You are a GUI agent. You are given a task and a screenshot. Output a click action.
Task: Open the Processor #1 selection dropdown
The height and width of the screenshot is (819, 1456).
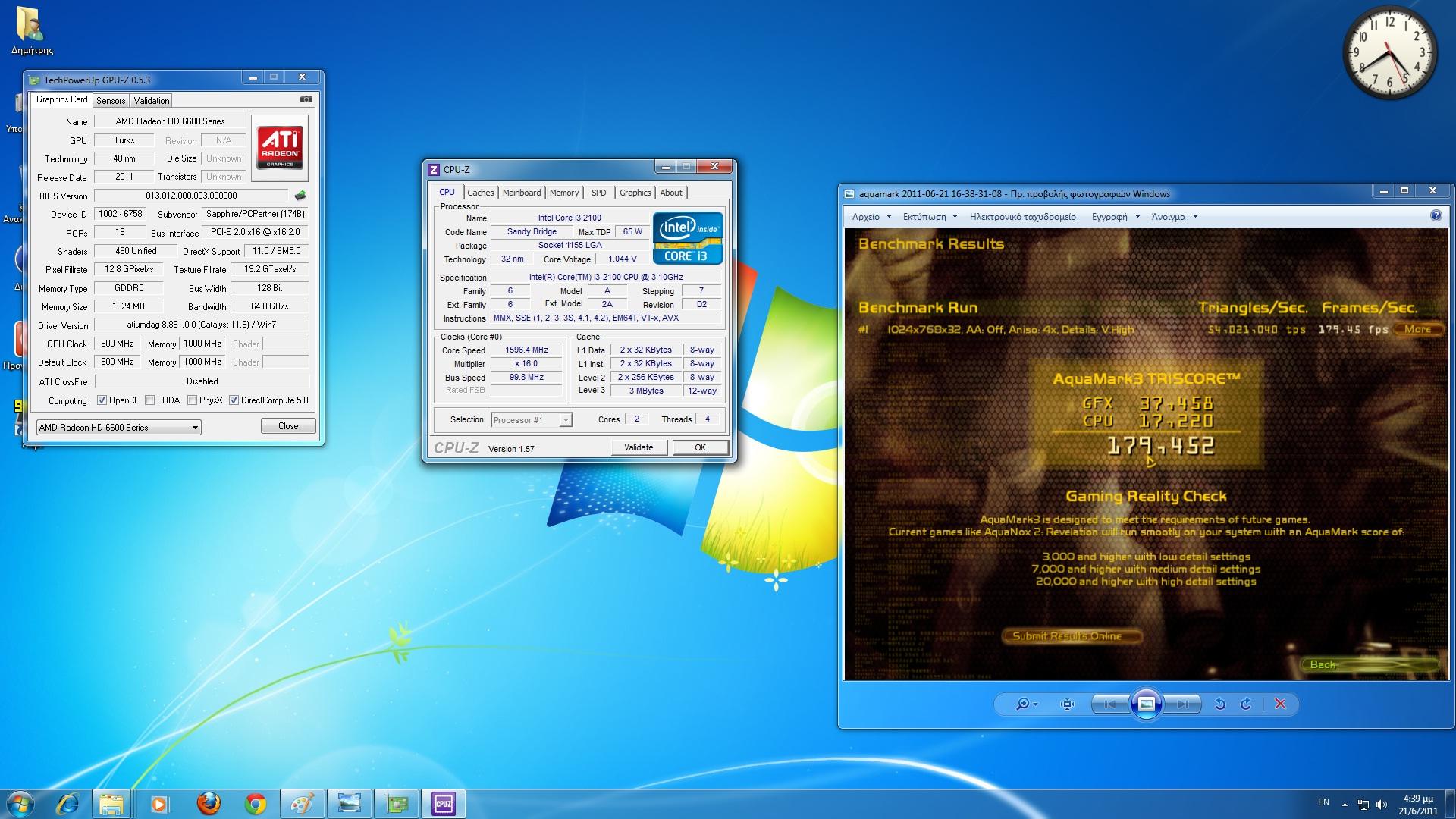pos(532,420)
